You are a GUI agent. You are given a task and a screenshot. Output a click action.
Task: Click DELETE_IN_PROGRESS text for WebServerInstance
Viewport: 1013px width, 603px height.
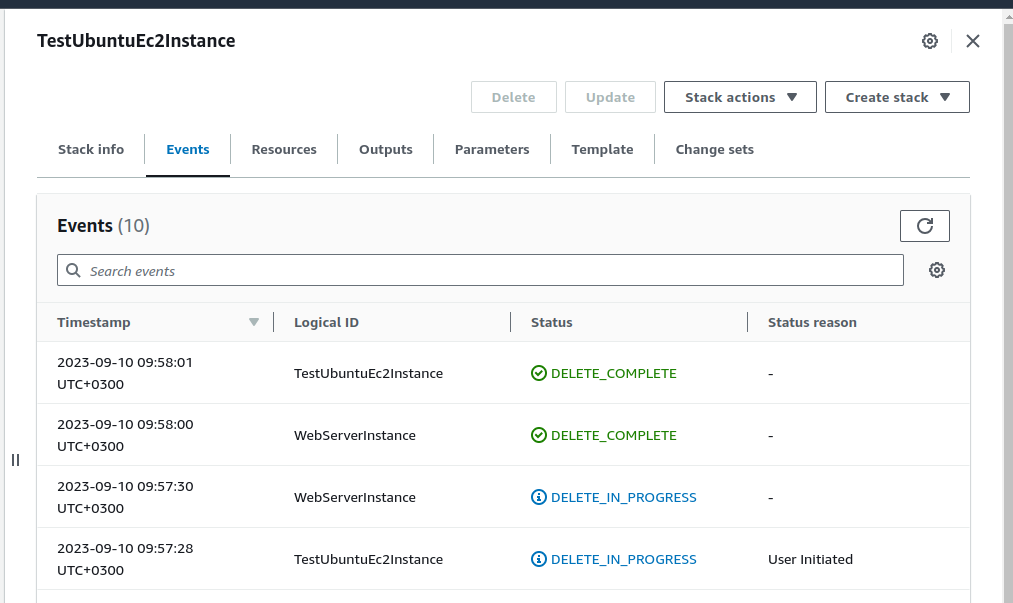click(623, 497)
